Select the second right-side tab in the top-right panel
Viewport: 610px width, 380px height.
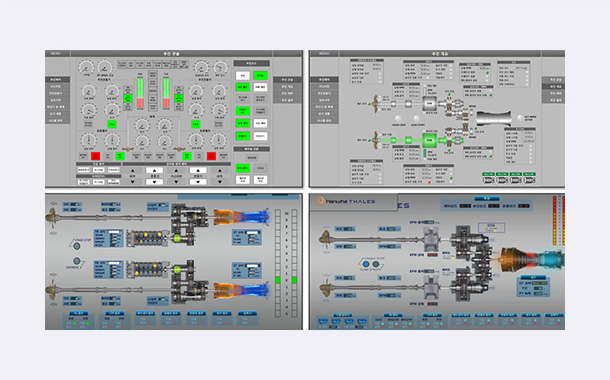tap(553, 86)
